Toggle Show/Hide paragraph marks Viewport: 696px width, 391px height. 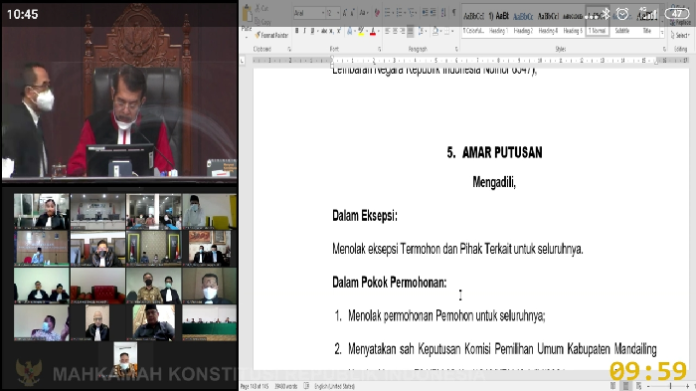[454, 13]
